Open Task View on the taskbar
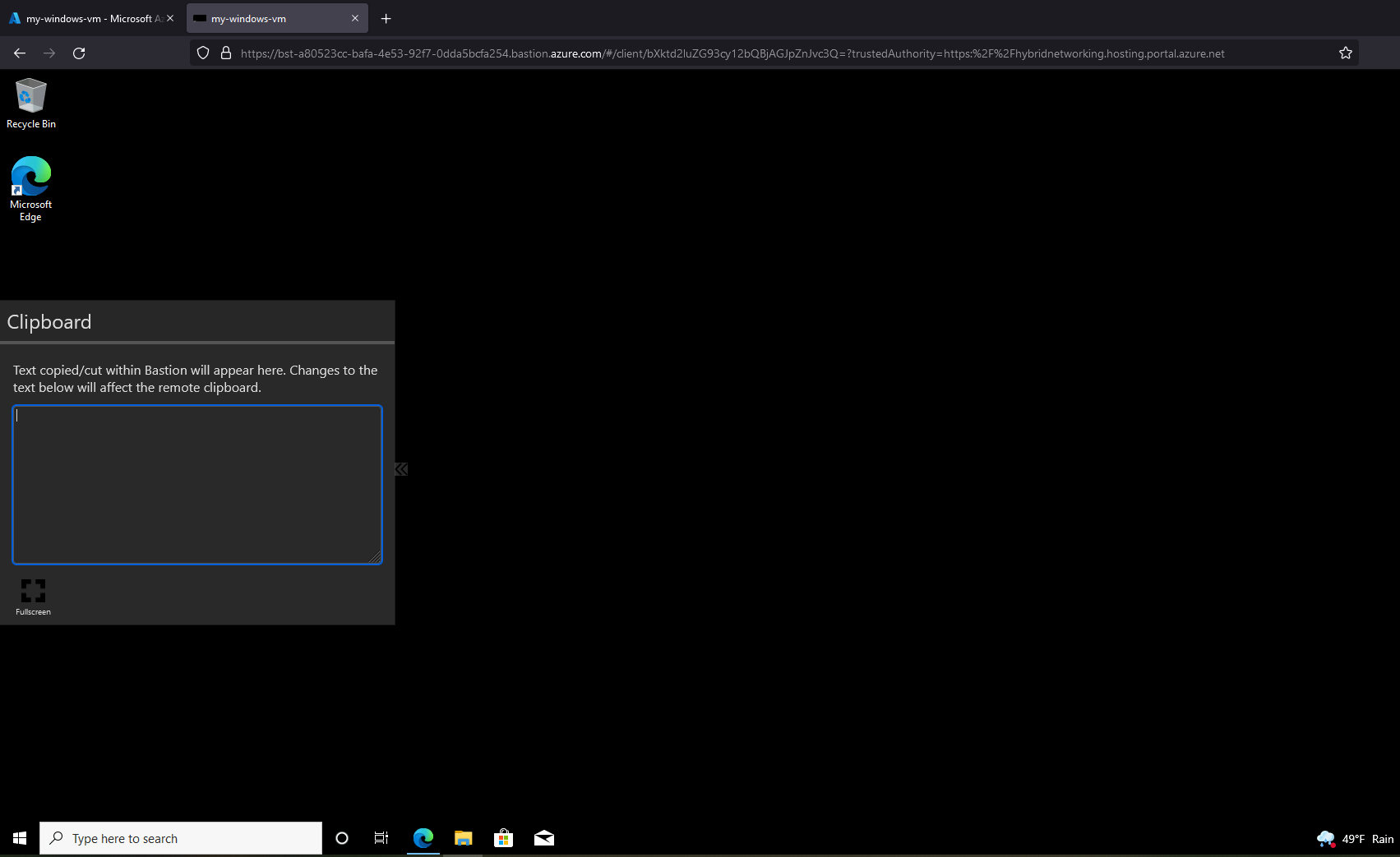The height and width of the screenshot is (857, 1400). [381, 838]
